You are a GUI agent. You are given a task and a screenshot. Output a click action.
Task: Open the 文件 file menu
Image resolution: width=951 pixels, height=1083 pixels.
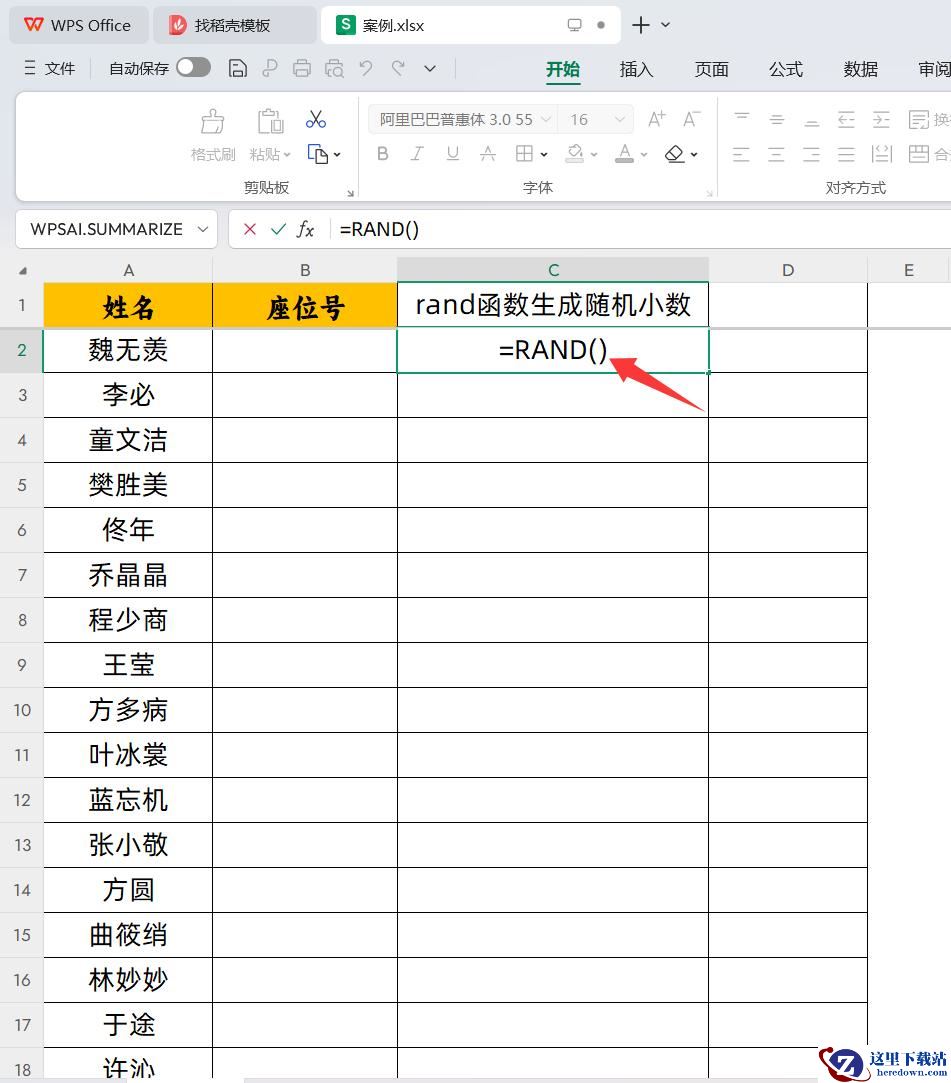click(50, 68)
